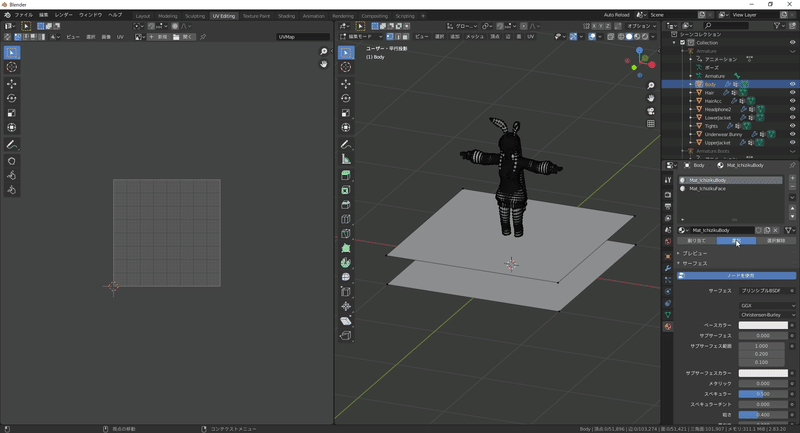Click the camera view icon in viewport
Image resolution: width=800 pixels, height=433 pixels.
pyautogui.click(x=651, y=111)
